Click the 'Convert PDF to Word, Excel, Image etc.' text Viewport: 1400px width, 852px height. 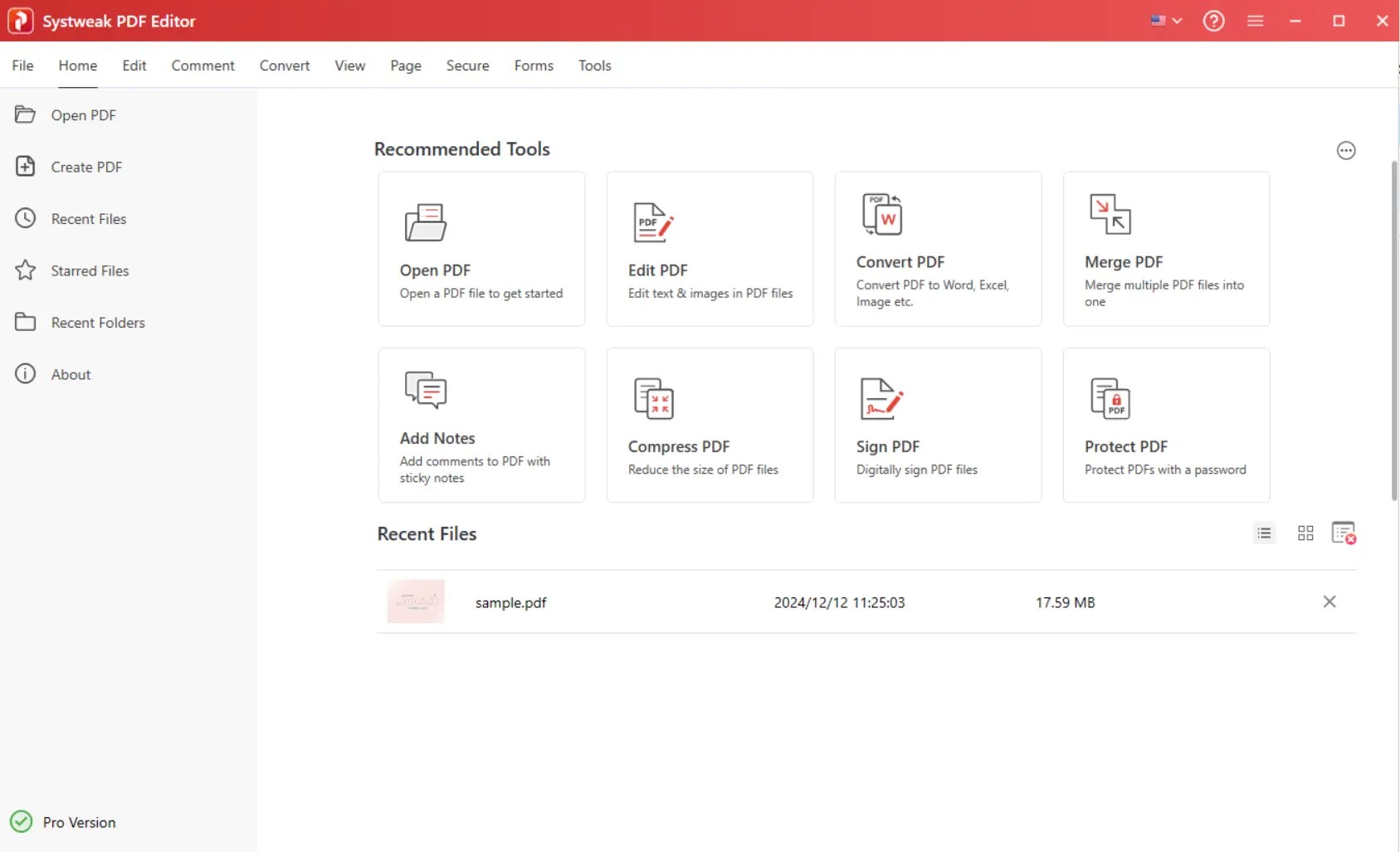pos(933,293)
